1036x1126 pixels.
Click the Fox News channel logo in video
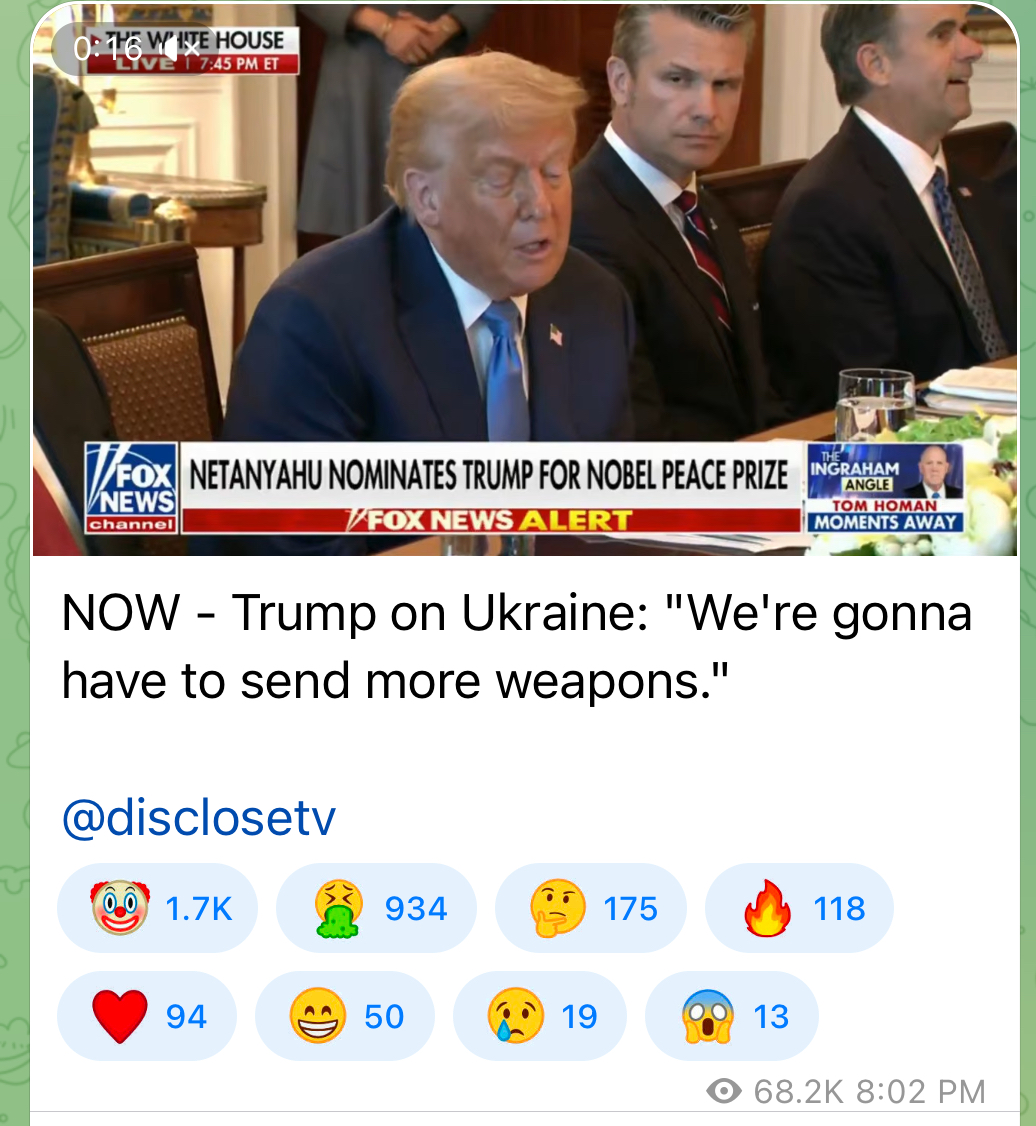[x=131, y=488]
